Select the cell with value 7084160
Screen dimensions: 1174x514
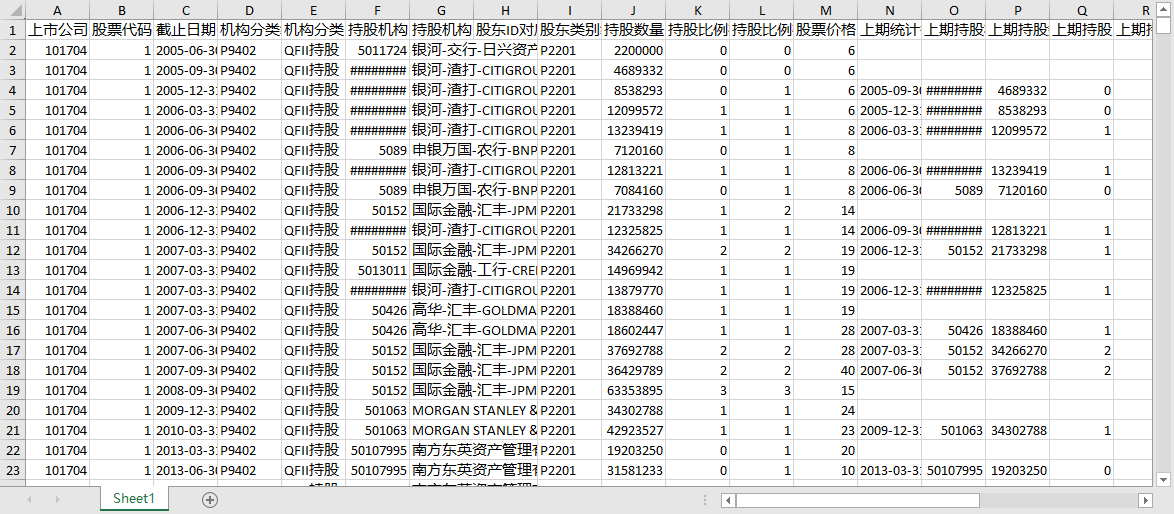click(x=633, y=190)
